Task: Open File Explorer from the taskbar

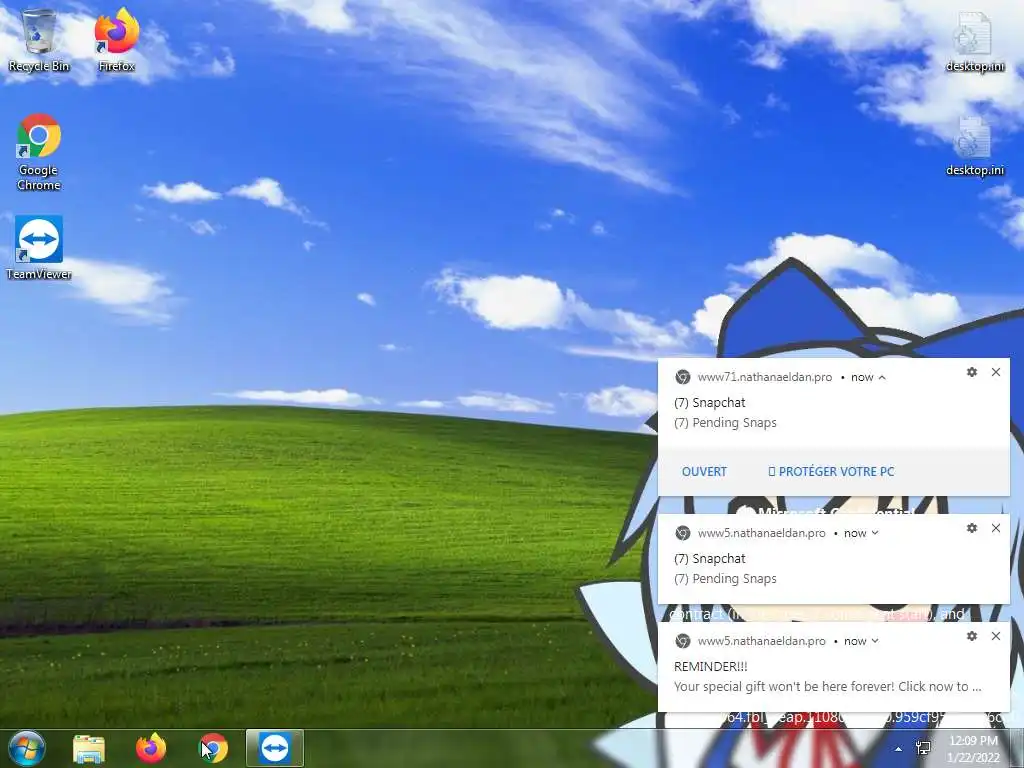Action: [89, 748]
